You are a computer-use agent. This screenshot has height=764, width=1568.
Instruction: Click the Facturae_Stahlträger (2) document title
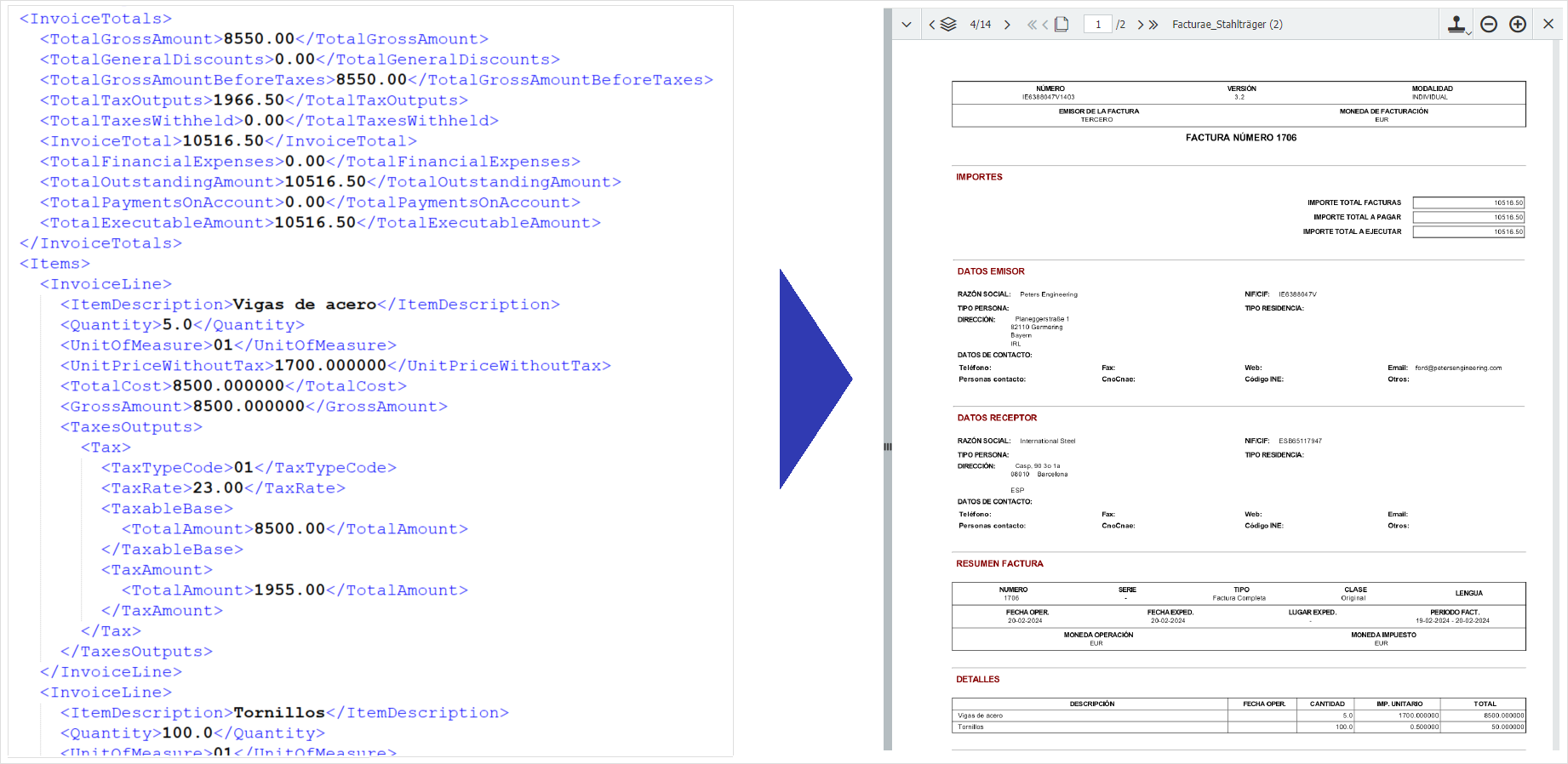pos(1227,25)
